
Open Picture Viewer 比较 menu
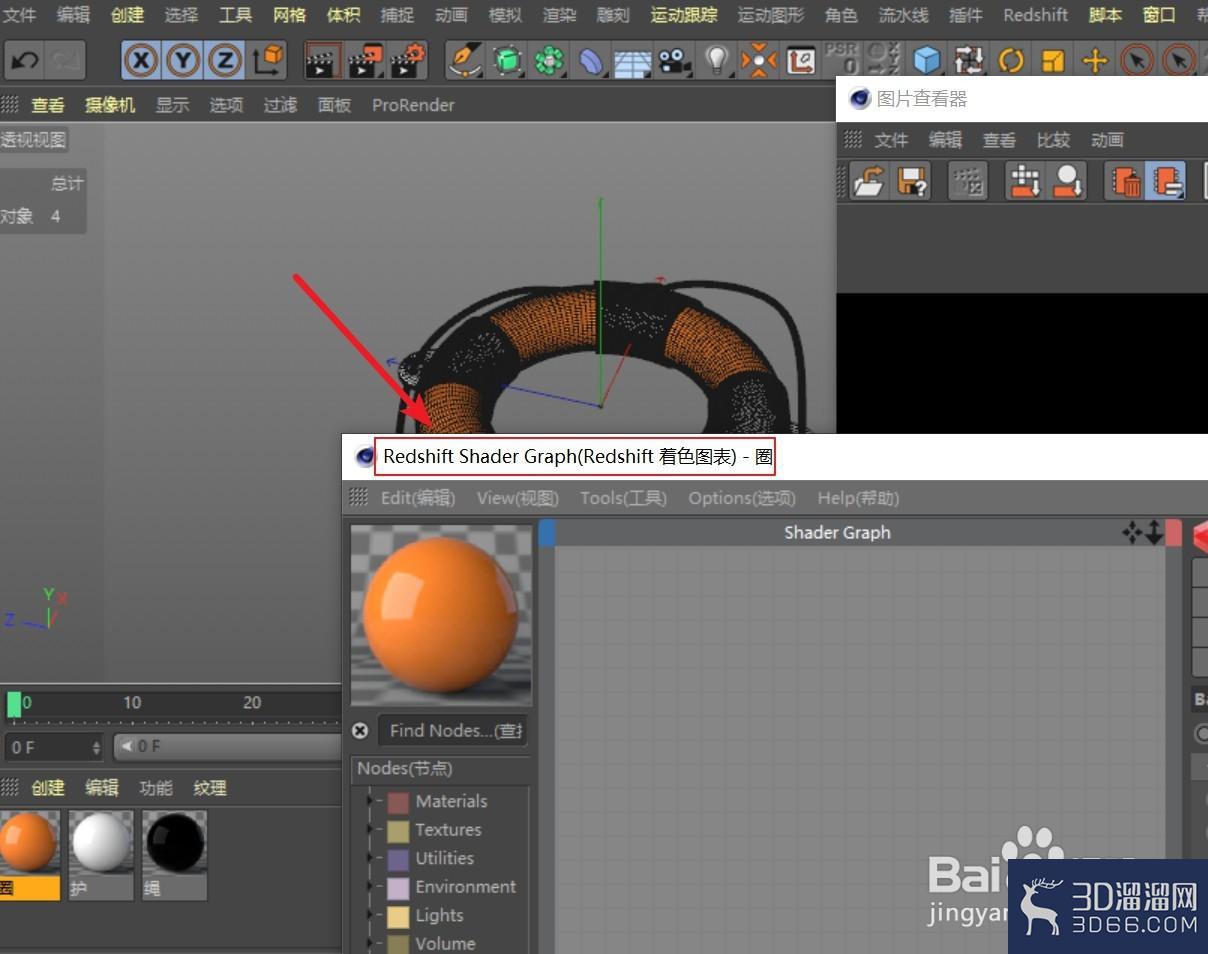(1053, 140)
